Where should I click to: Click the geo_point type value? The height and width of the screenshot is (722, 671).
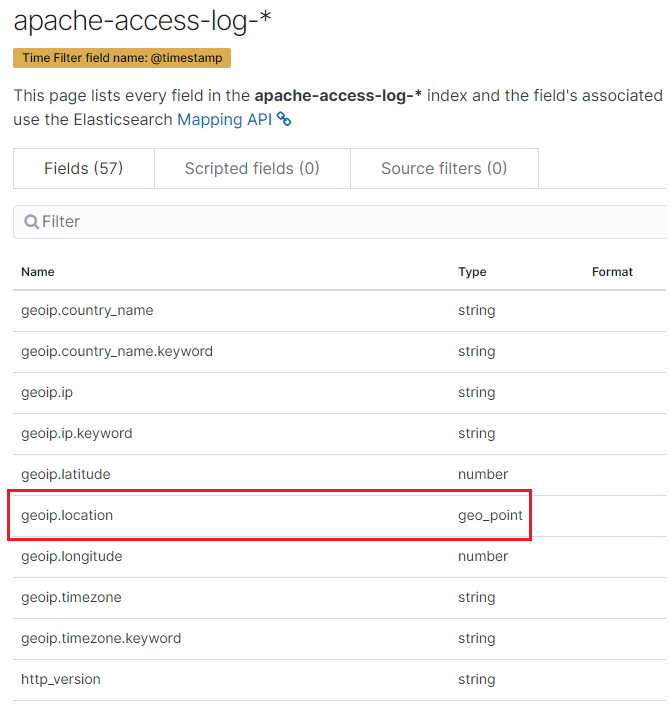pos(490,516)
